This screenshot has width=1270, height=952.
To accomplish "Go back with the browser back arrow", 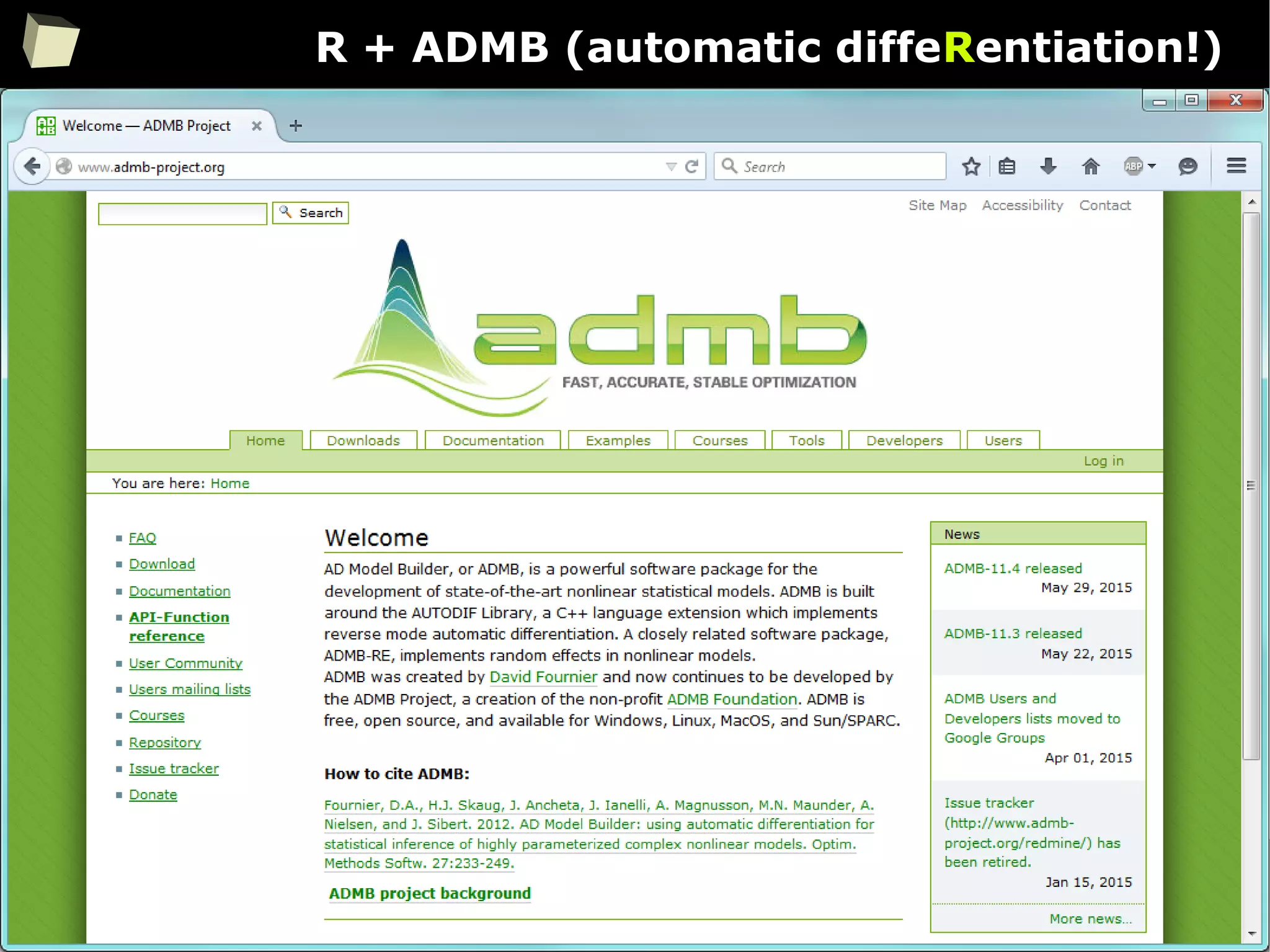I will 32,166.
